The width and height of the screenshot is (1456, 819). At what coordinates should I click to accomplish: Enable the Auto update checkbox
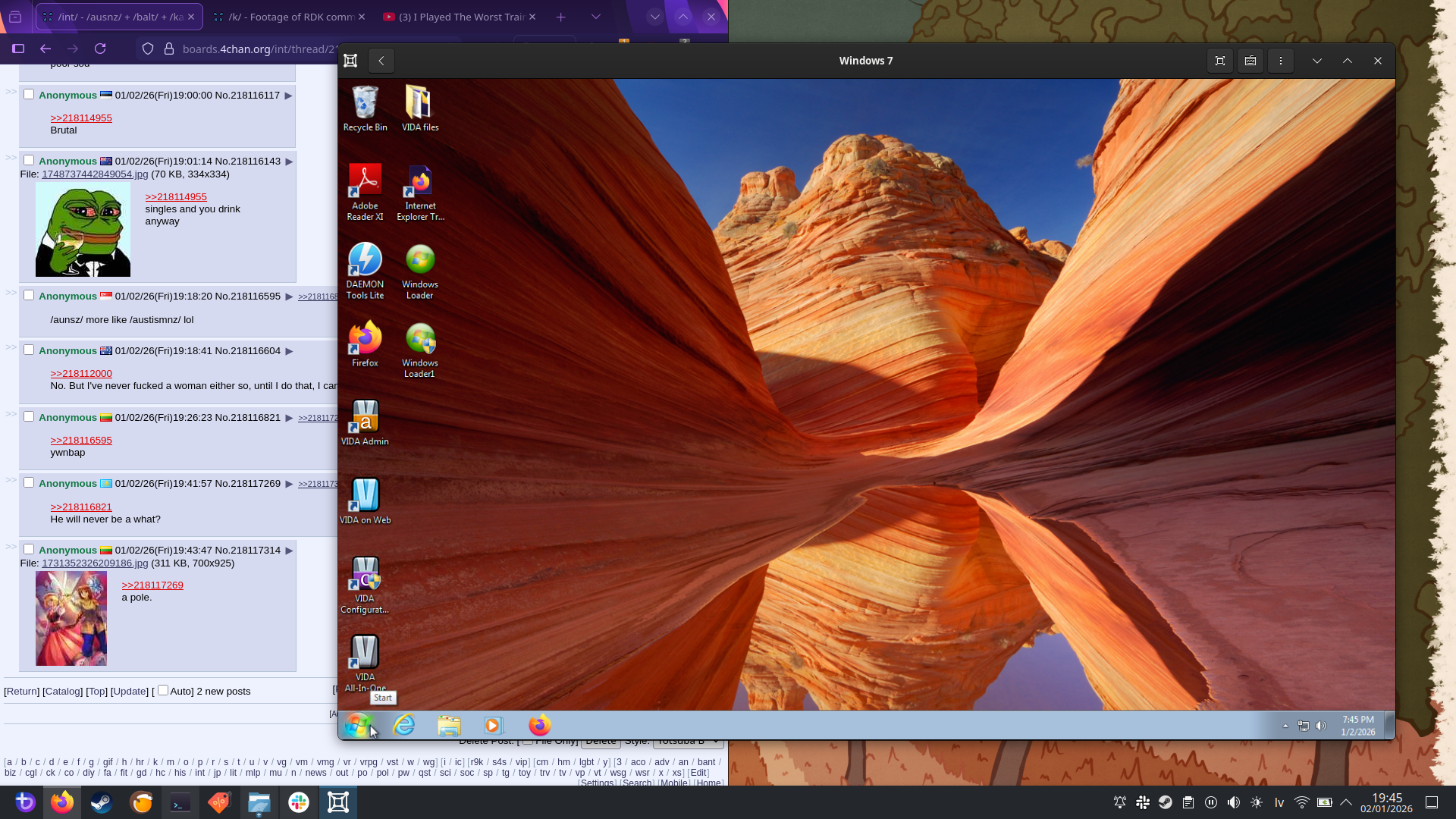(163, 690)
